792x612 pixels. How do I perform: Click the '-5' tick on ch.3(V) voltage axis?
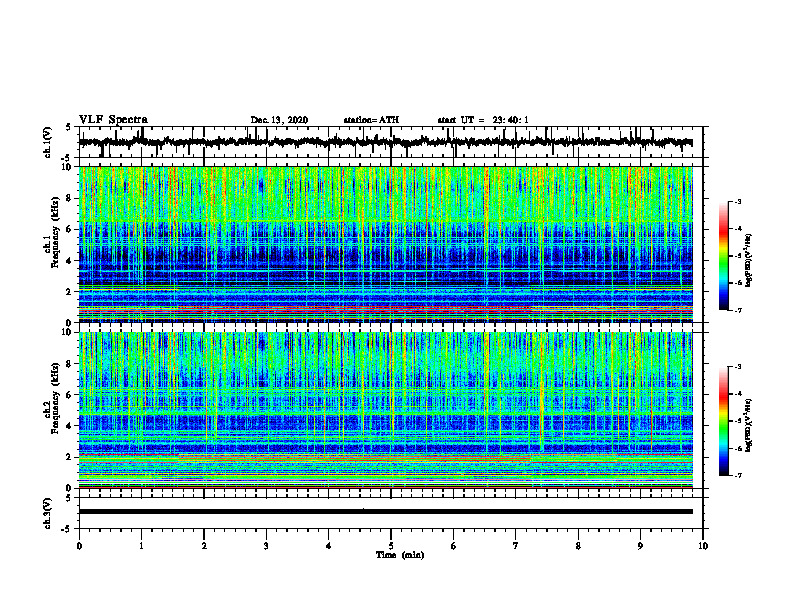[66, 529]
